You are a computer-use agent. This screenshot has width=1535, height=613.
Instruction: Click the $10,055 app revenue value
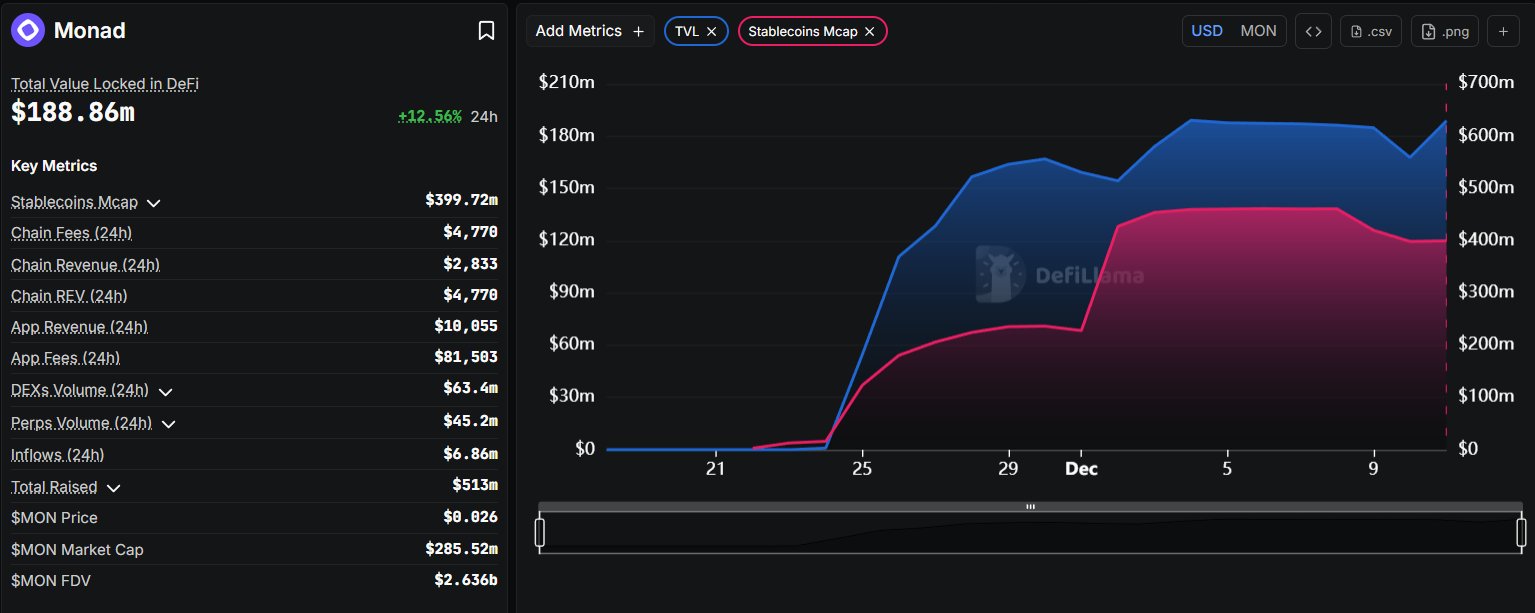(466, 326)
